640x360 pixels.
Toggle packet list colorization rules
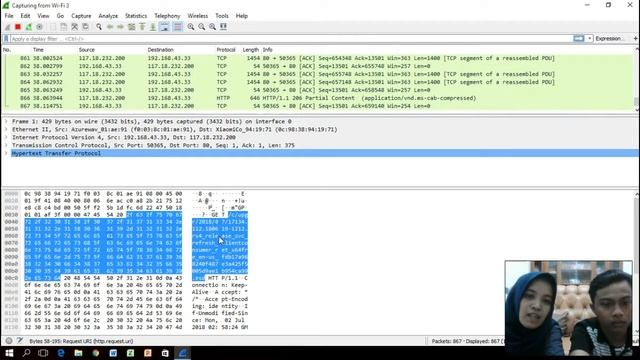tap(178, 27)
